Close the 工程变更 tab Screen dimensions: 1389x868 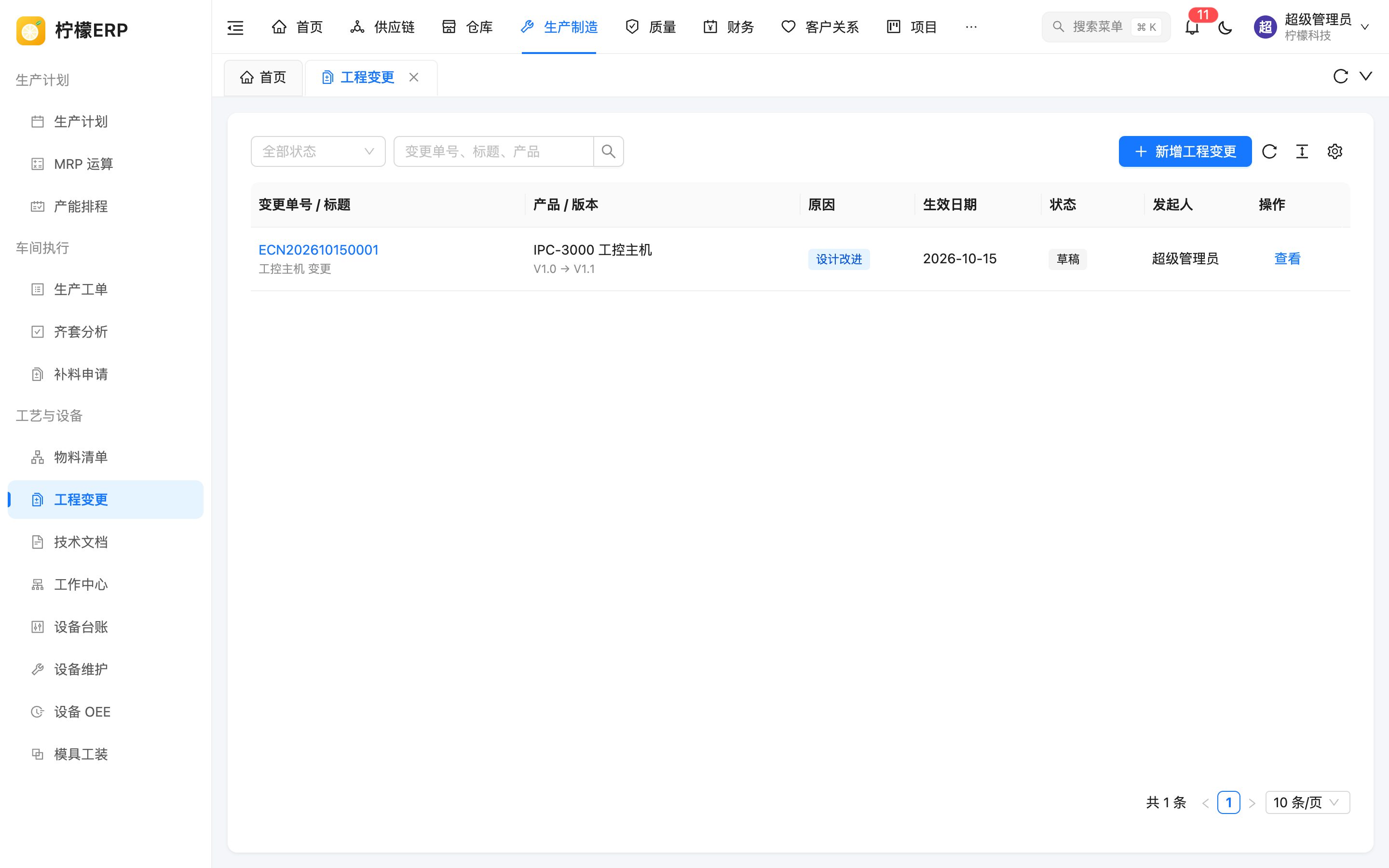pyautogui.click(x=414, y=78)
